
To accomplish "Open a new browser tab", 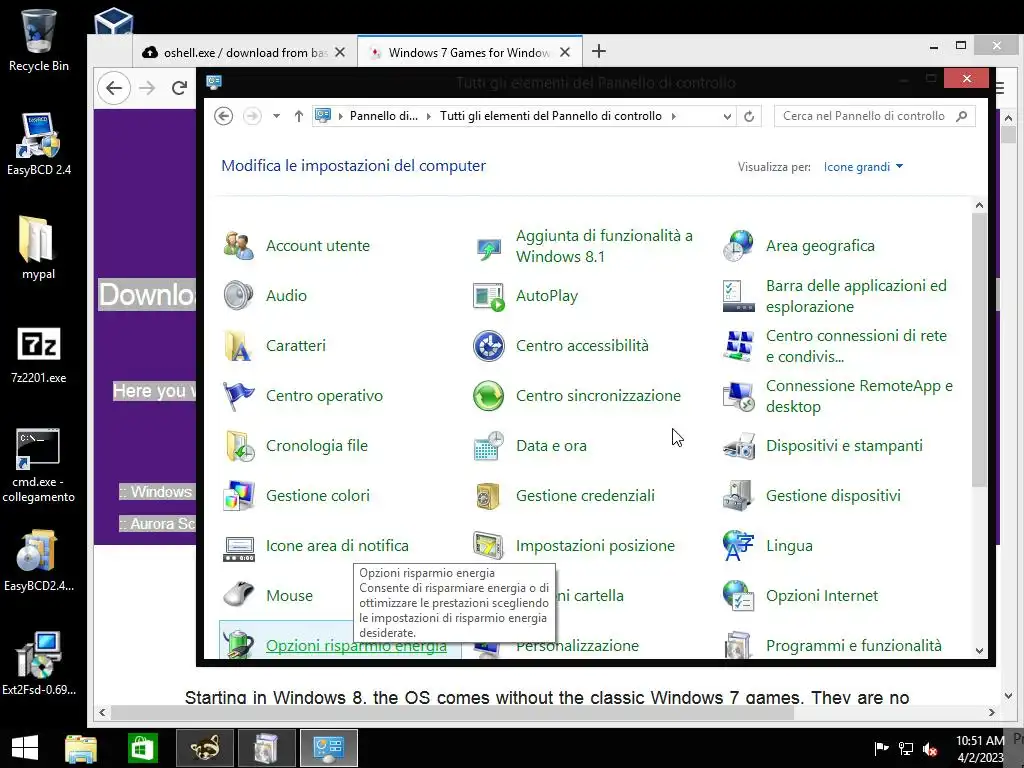I will coord(599,52).
